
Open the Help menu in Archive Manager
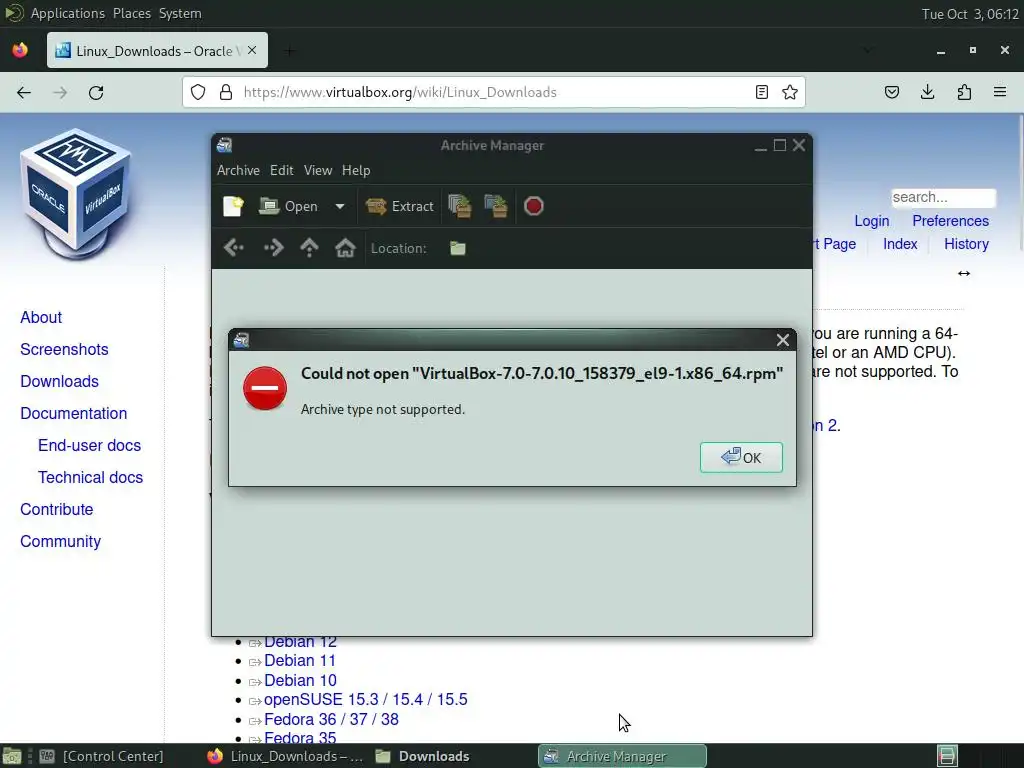click(356, 170)
